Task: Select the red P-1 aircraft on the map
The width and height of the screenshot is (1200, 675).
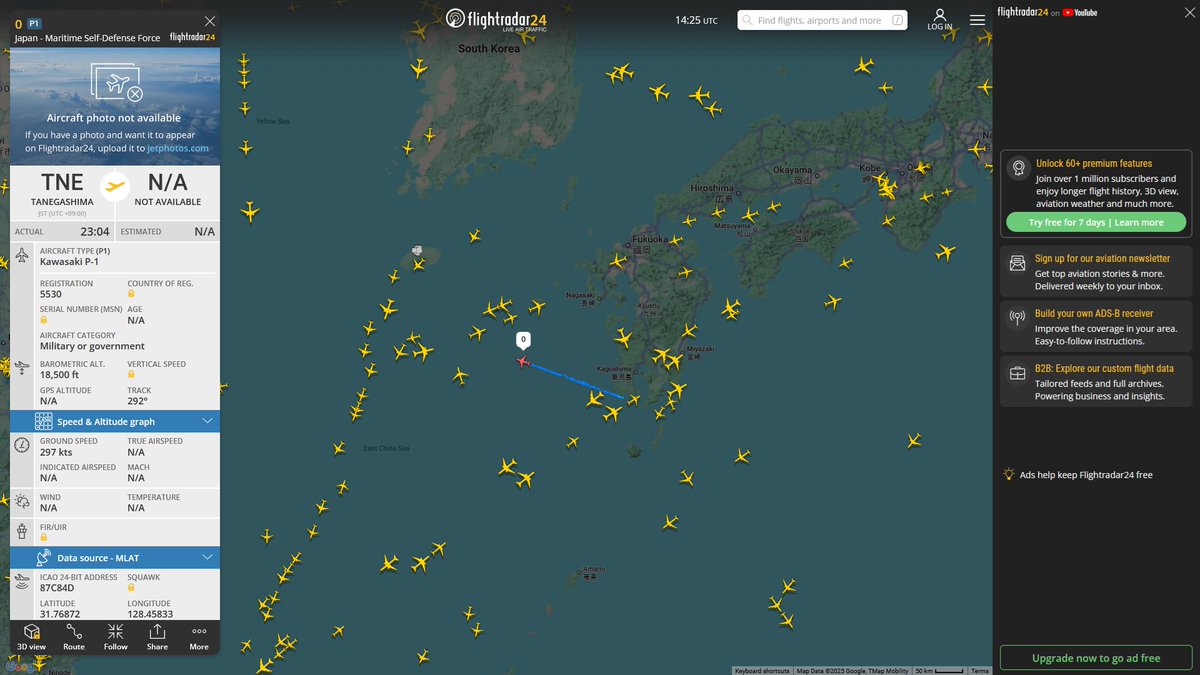Action: (x=522, y=361)
